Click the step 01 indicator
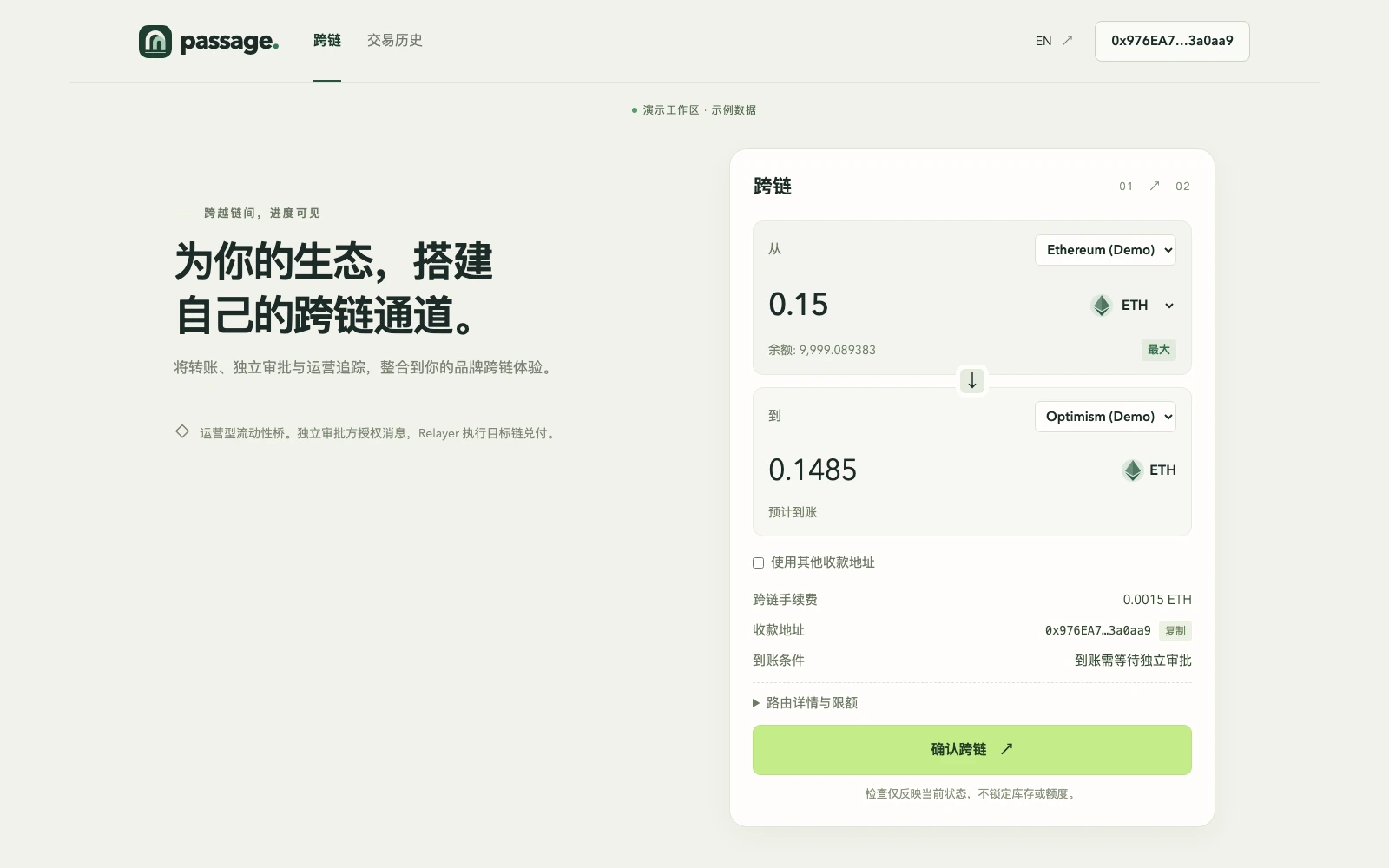The width and height of the screenshot is (1389, 868). pyautogui.click(x=1126, y=187)
